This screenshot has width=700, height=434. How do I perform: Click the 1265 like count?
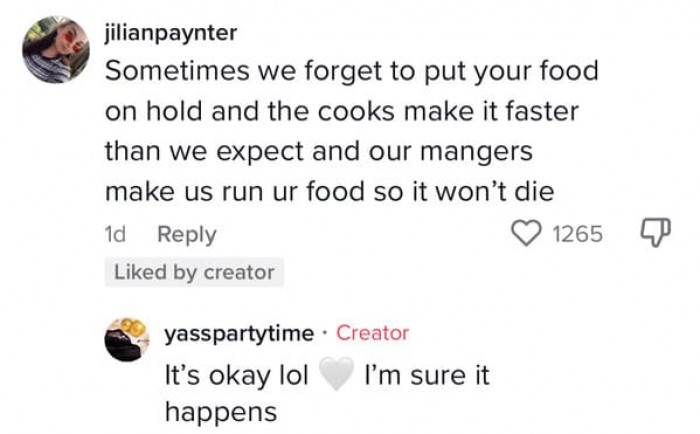(x=577, y=234)
